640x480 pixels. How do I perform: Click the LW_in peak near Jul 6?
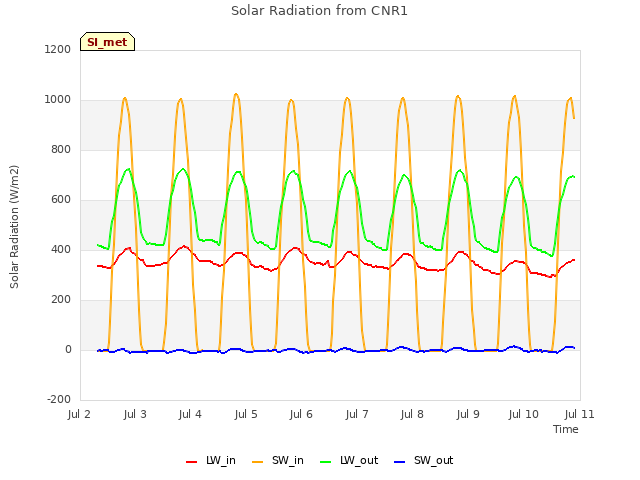click(295, 248)
